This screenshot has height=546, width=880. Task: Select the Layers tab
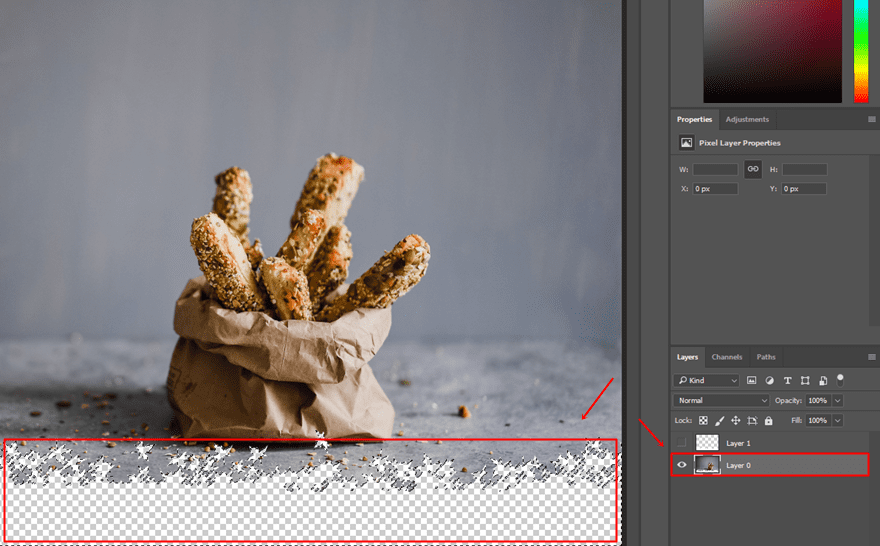[x=688, y=357]
